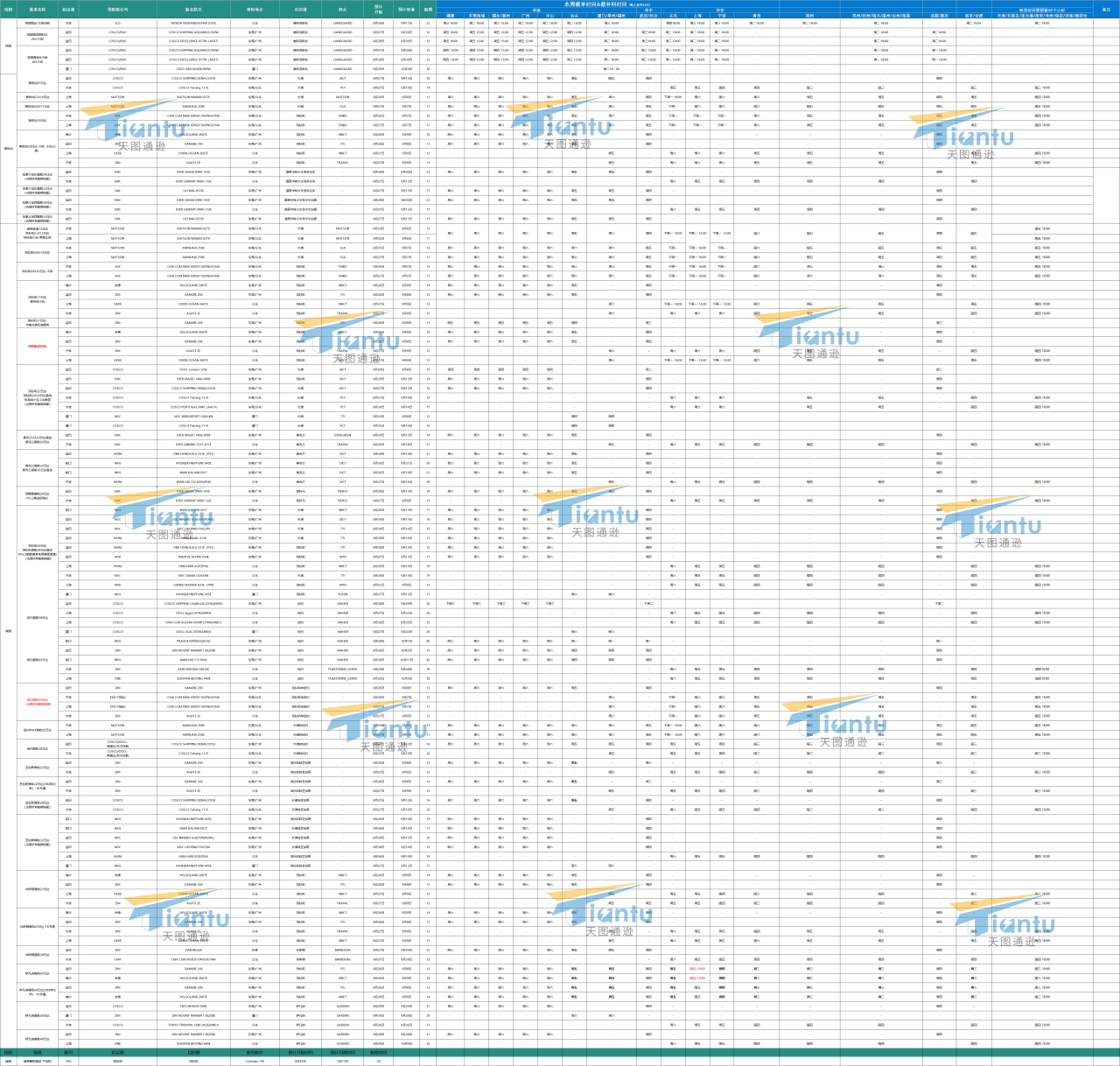The height and width of the screenshot is (1066, 1120).
Task: Select the OOCL Egypt 079E vessel cell
Action: (193, 614)
